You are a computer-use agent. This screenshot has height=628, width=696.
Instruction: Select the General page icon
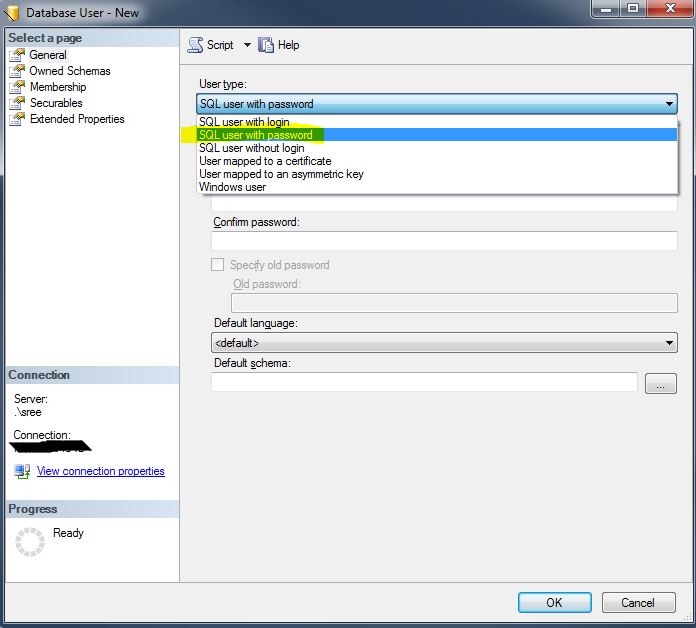tap(17, 55)
